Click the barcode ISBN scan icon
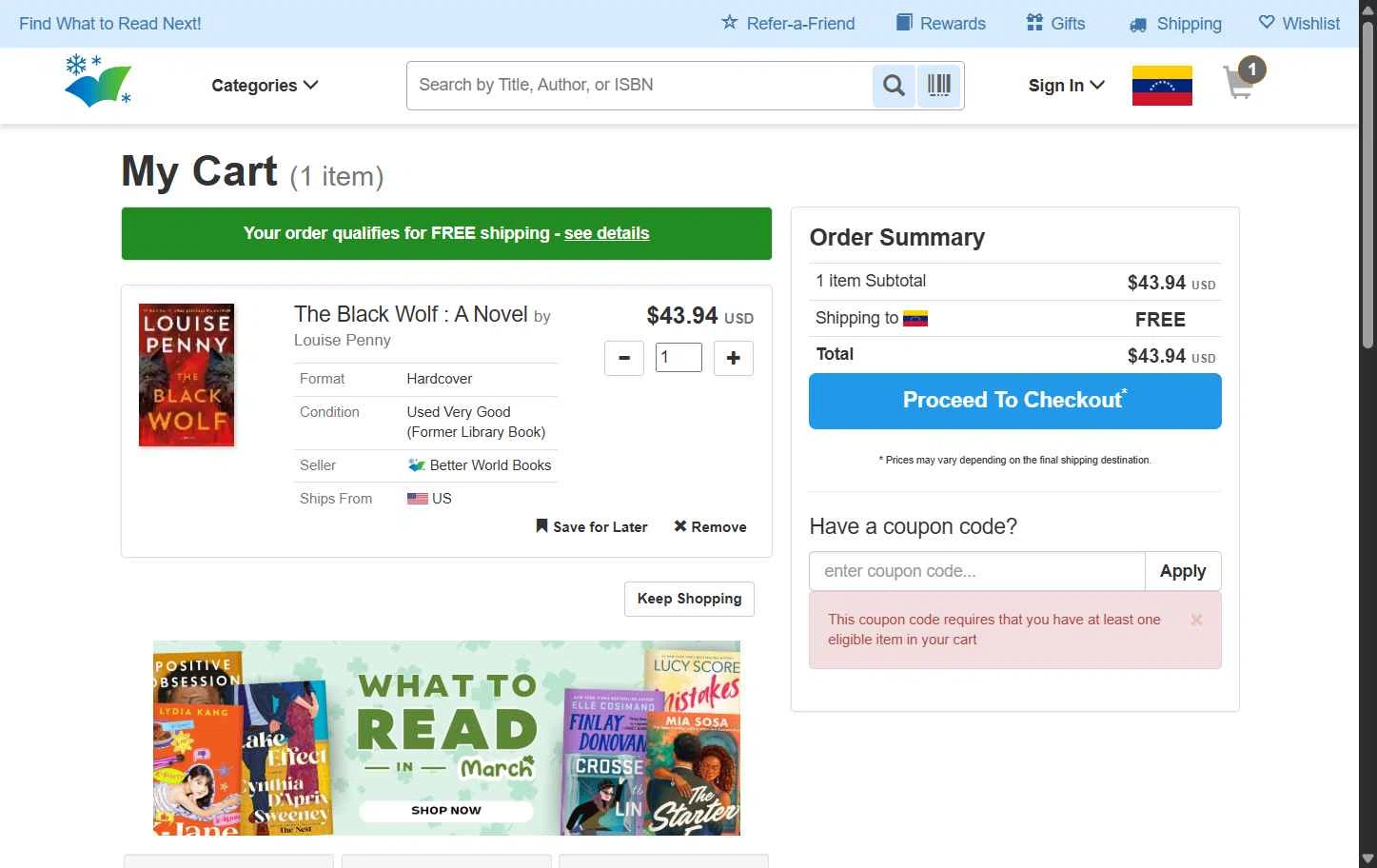1377x868 pixels. coord(939,86)
